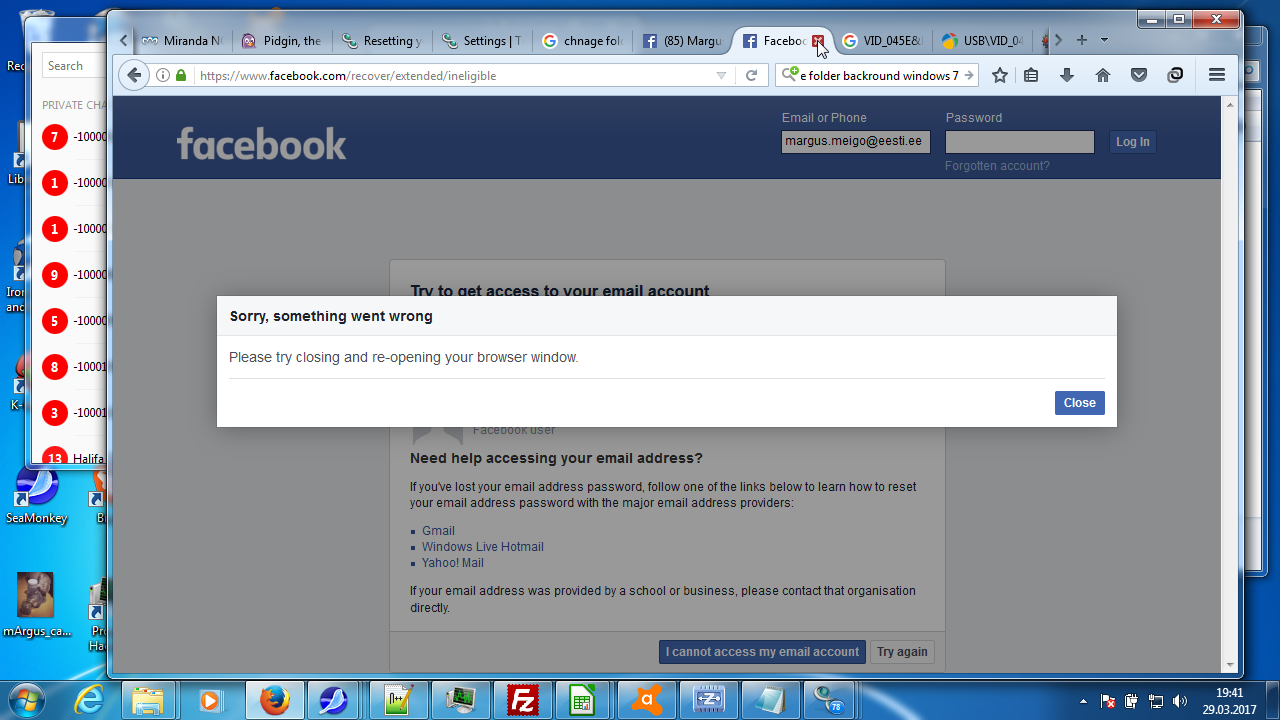Switch to the VID_045E Google tab
Screen dimensions: 1280x720
point(883,41)
